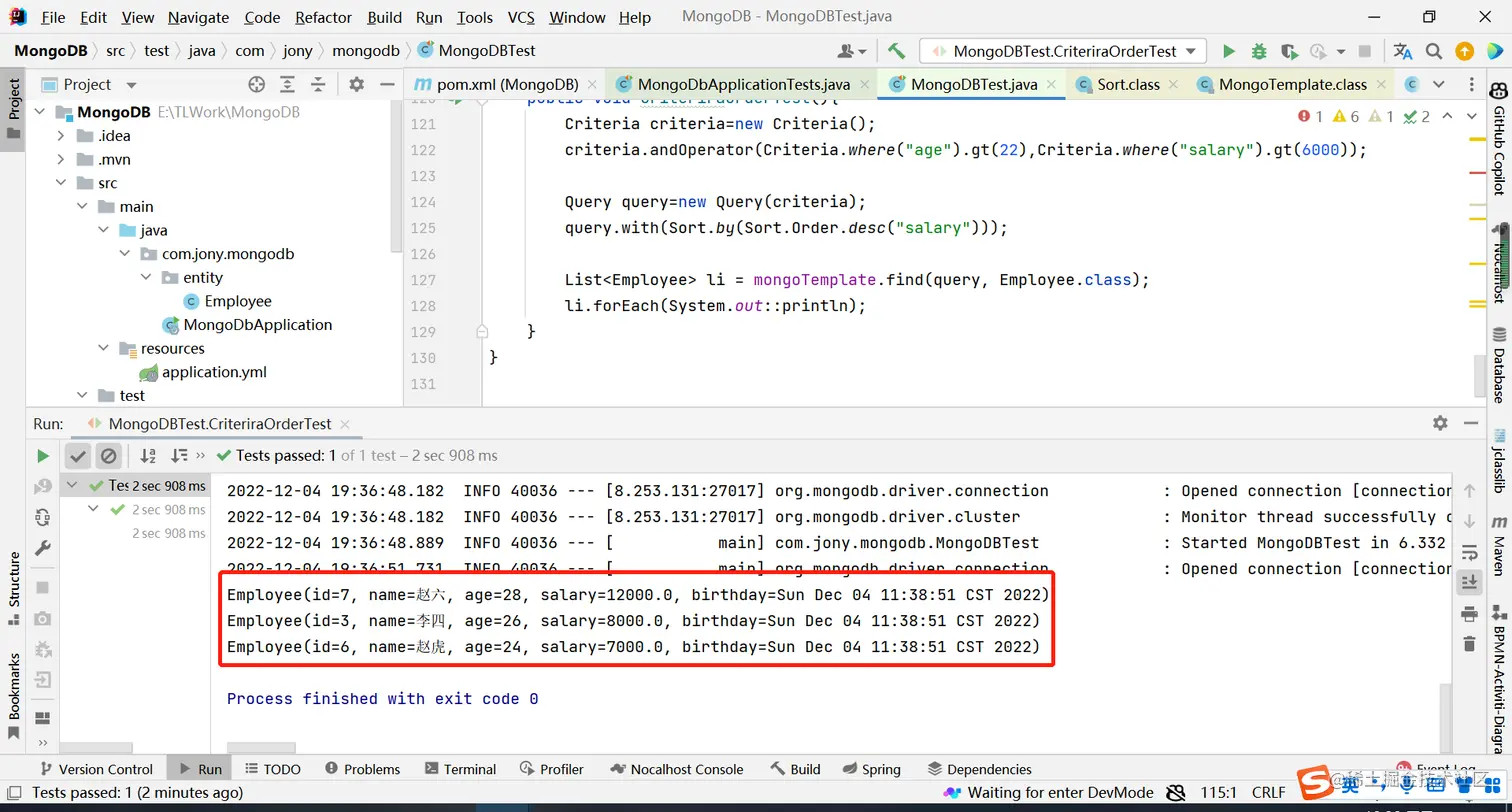Hide the Run panel with minus icon

1473,423
